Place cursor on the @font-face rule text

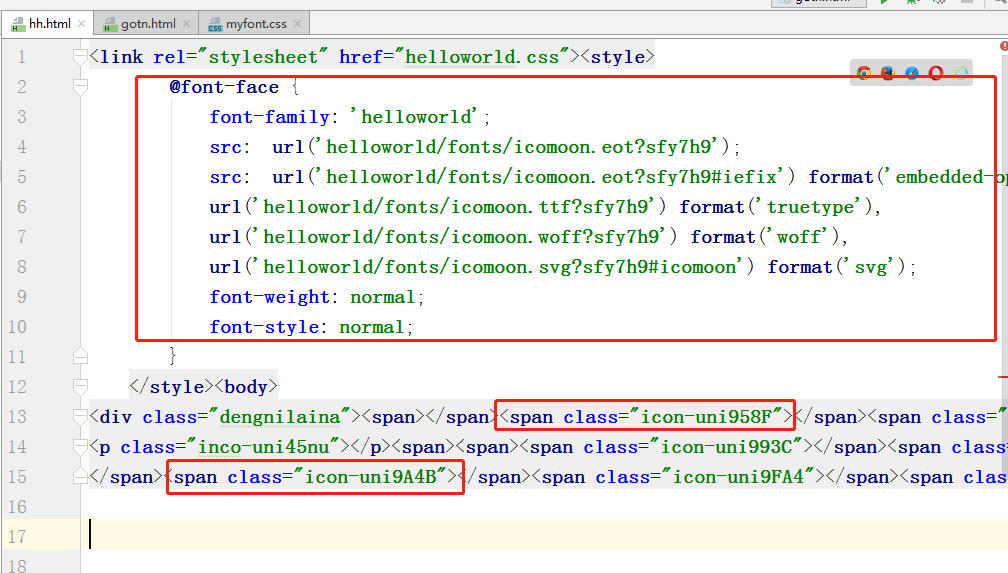tap(224, 87)
